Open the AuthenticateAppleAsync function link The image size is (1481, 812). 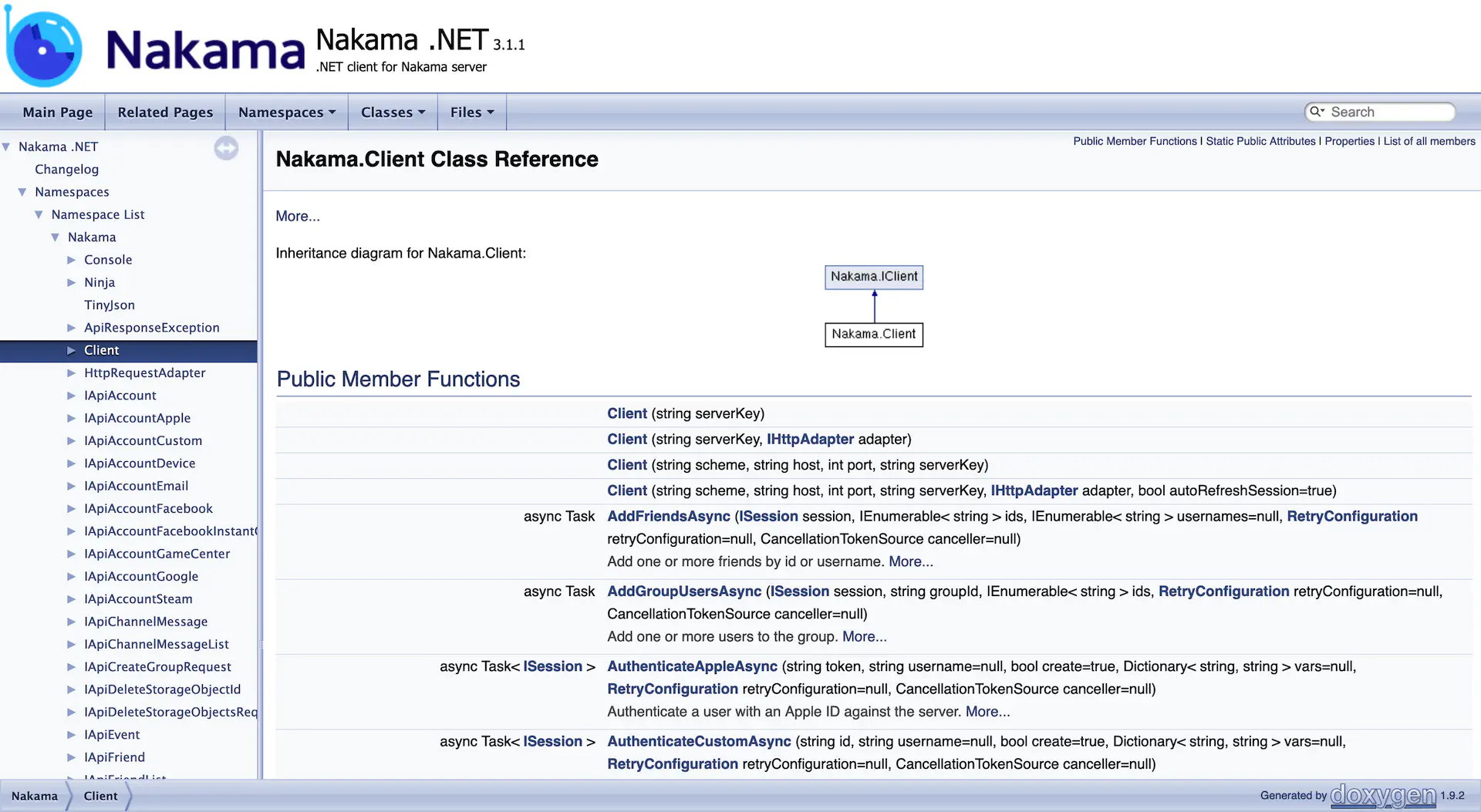coord(693,666)
